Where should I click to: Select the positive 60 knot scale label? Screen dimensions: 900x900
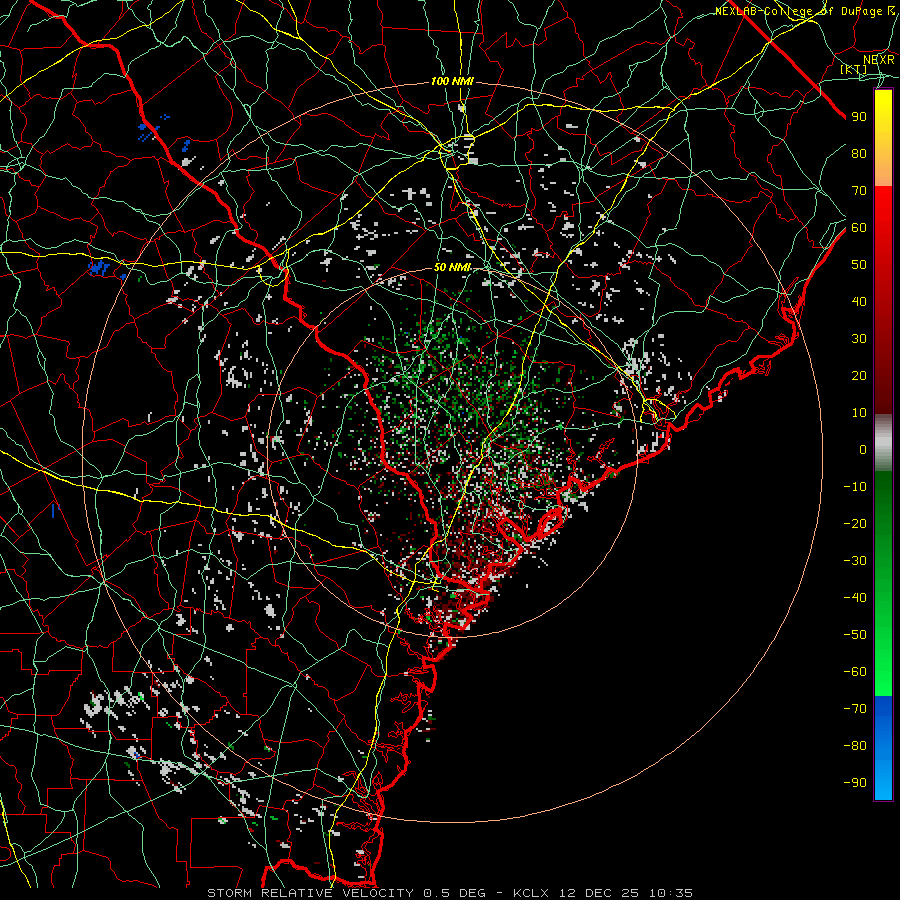pos(859,228)
